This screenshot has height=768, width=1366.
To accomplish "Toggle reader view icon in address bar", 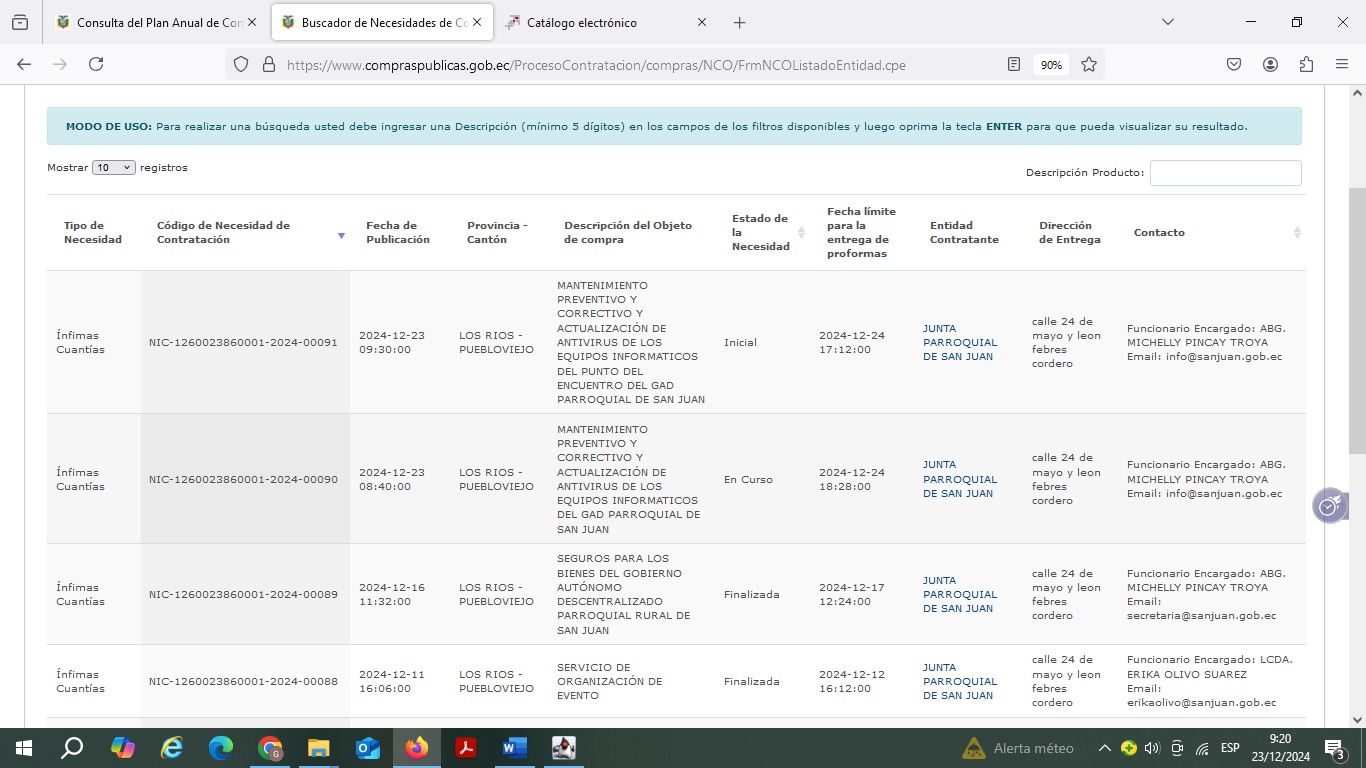I will 1014,64.
